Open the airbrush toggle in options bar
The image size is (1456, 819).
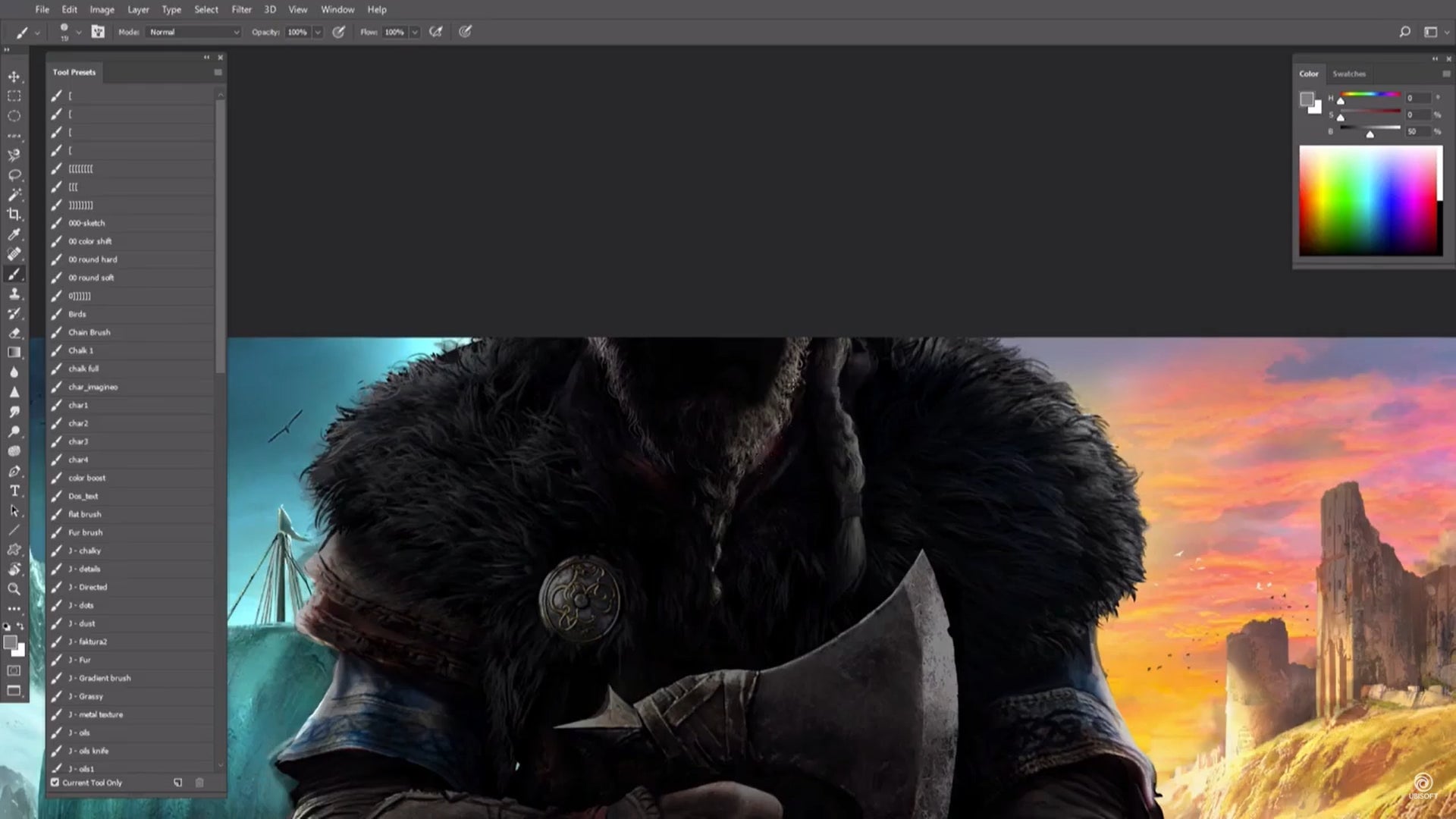point(436,32)
